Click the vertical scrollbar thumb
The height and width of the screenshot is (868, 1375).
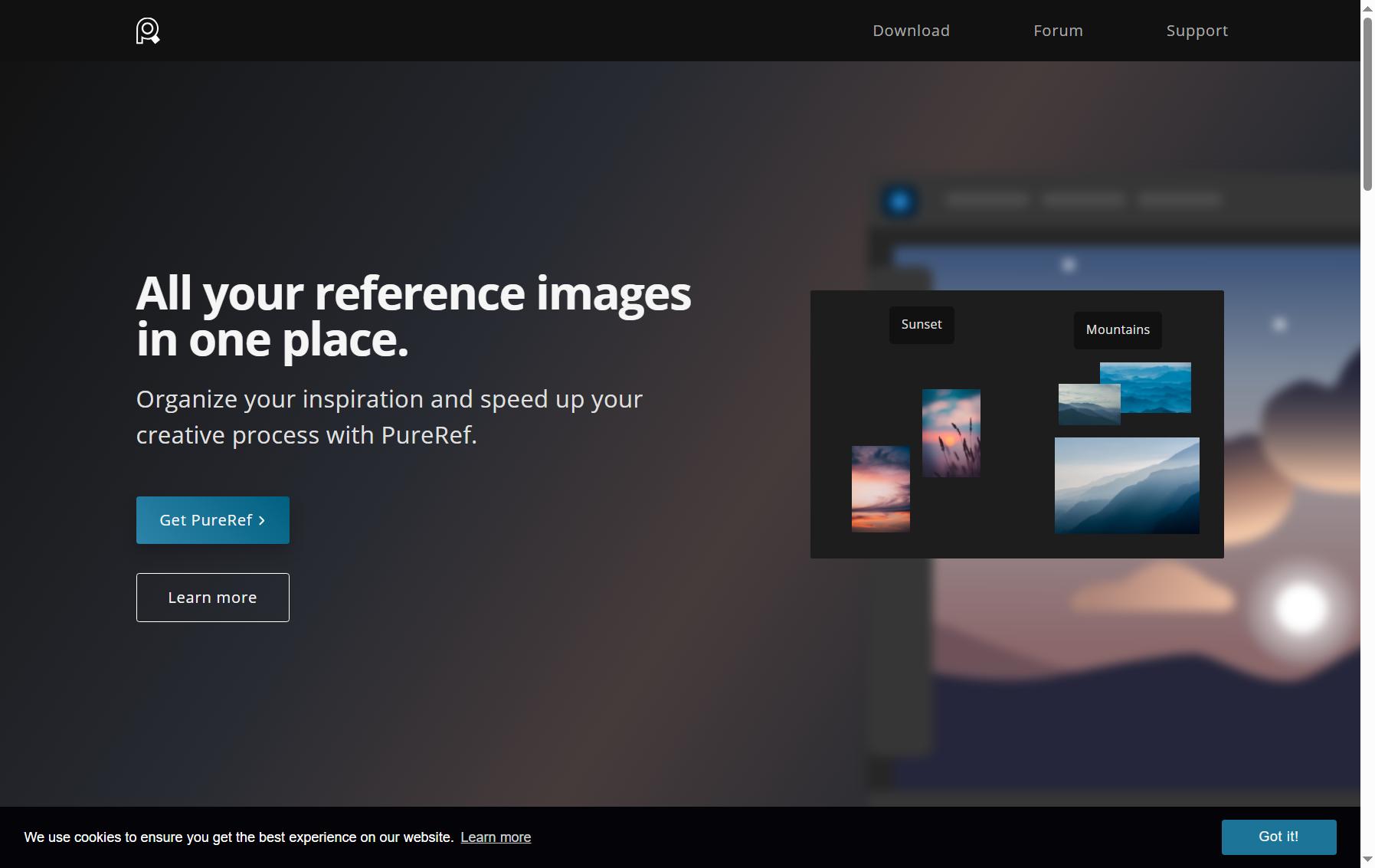[x=1367, y=103]
